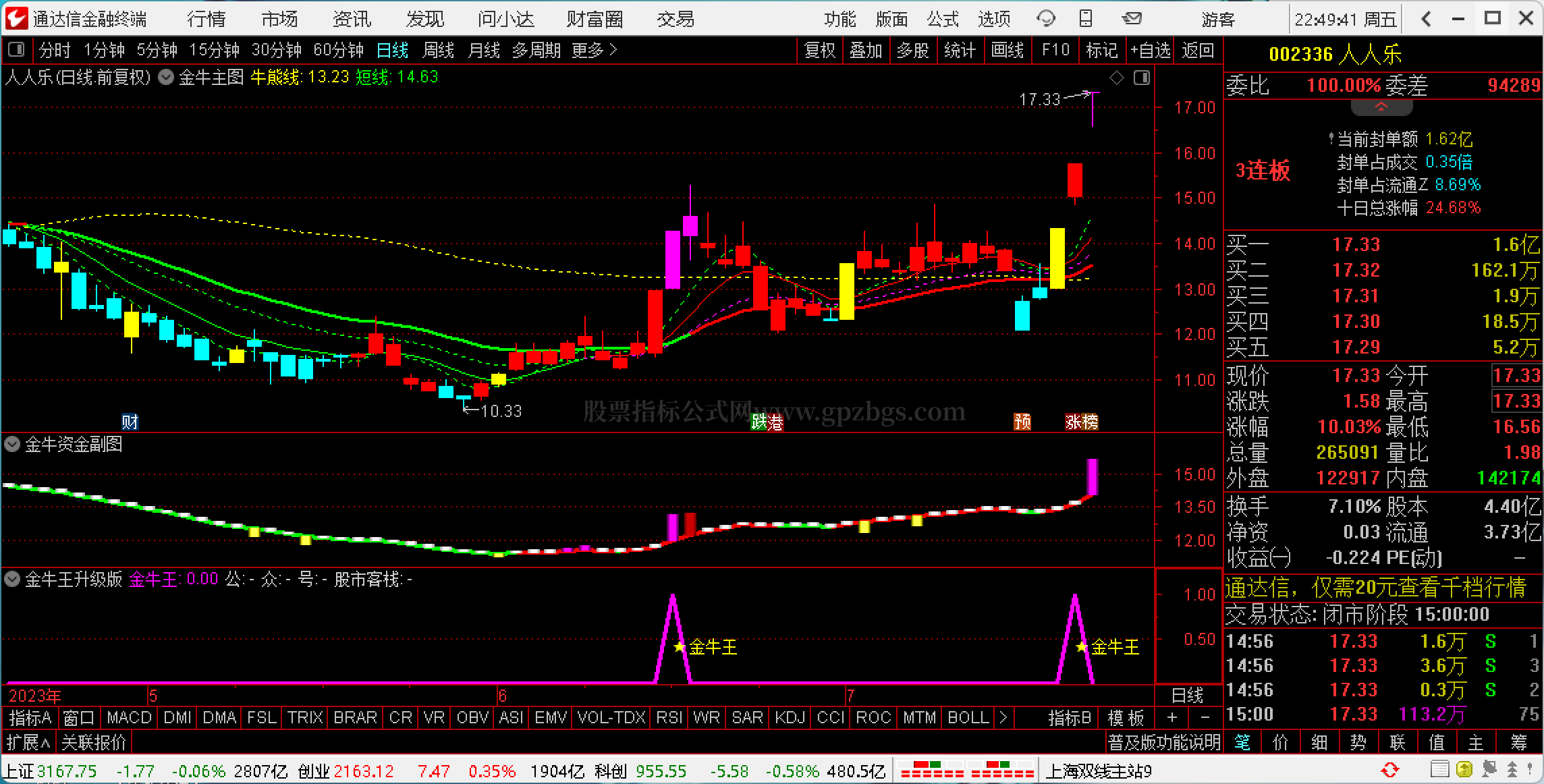The height and width of the screenshot is (784, 1544).
Task: Select the BOLL indicator tab
Action: pos(968,718)
